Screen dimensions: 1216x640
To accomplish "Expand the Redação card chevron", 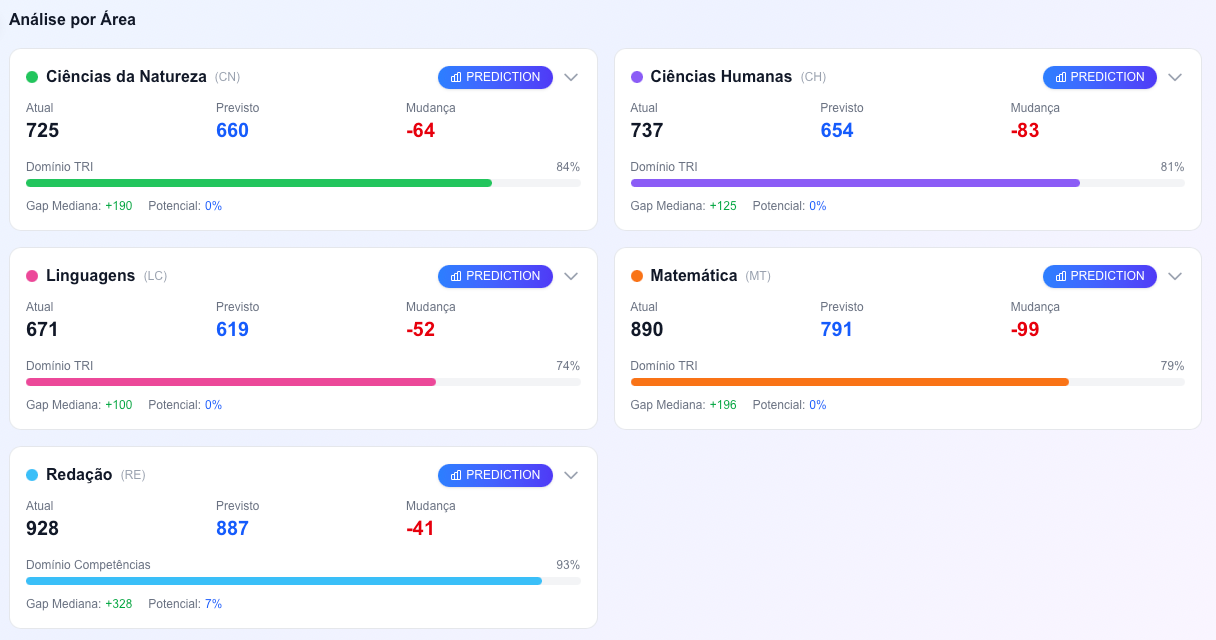I will click(571, 475).
